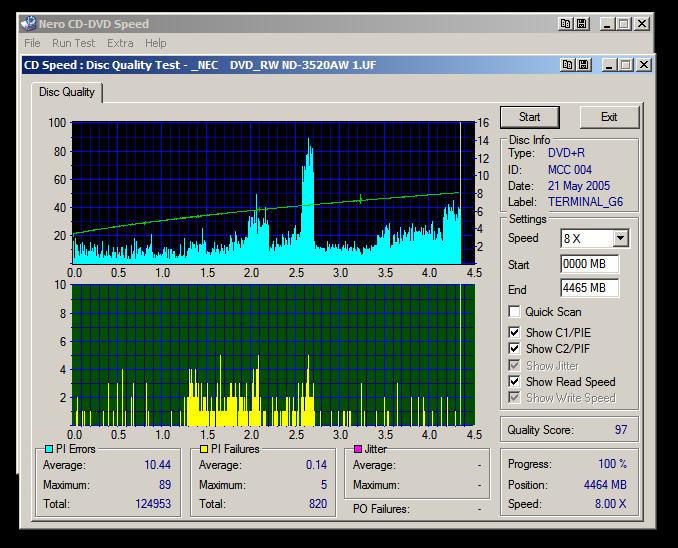Click the PO Failures label
The image size is (678, 548).
tap(381, 509)
